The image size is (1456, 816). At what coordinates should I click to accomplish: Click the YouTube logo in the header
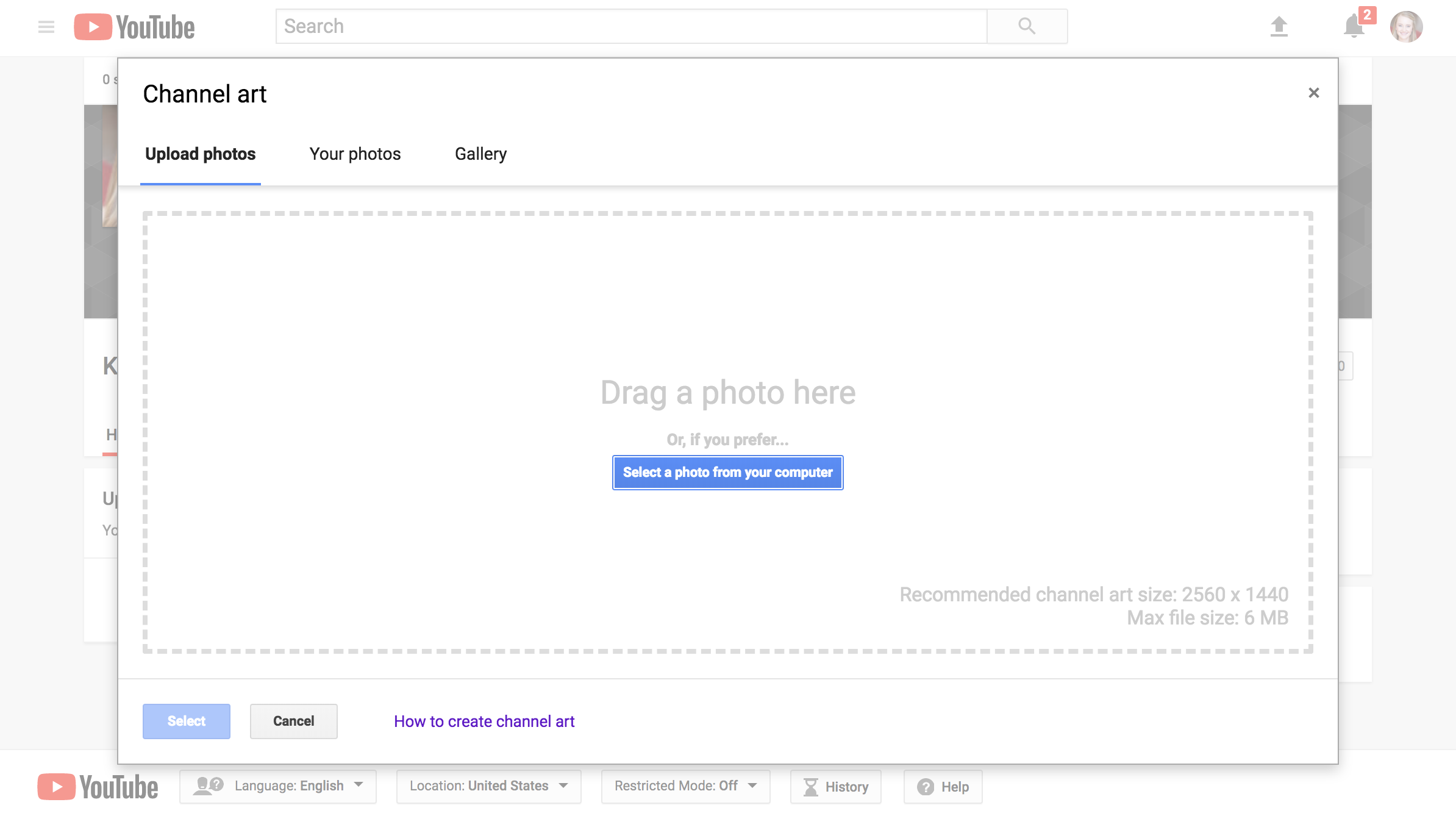135,27
